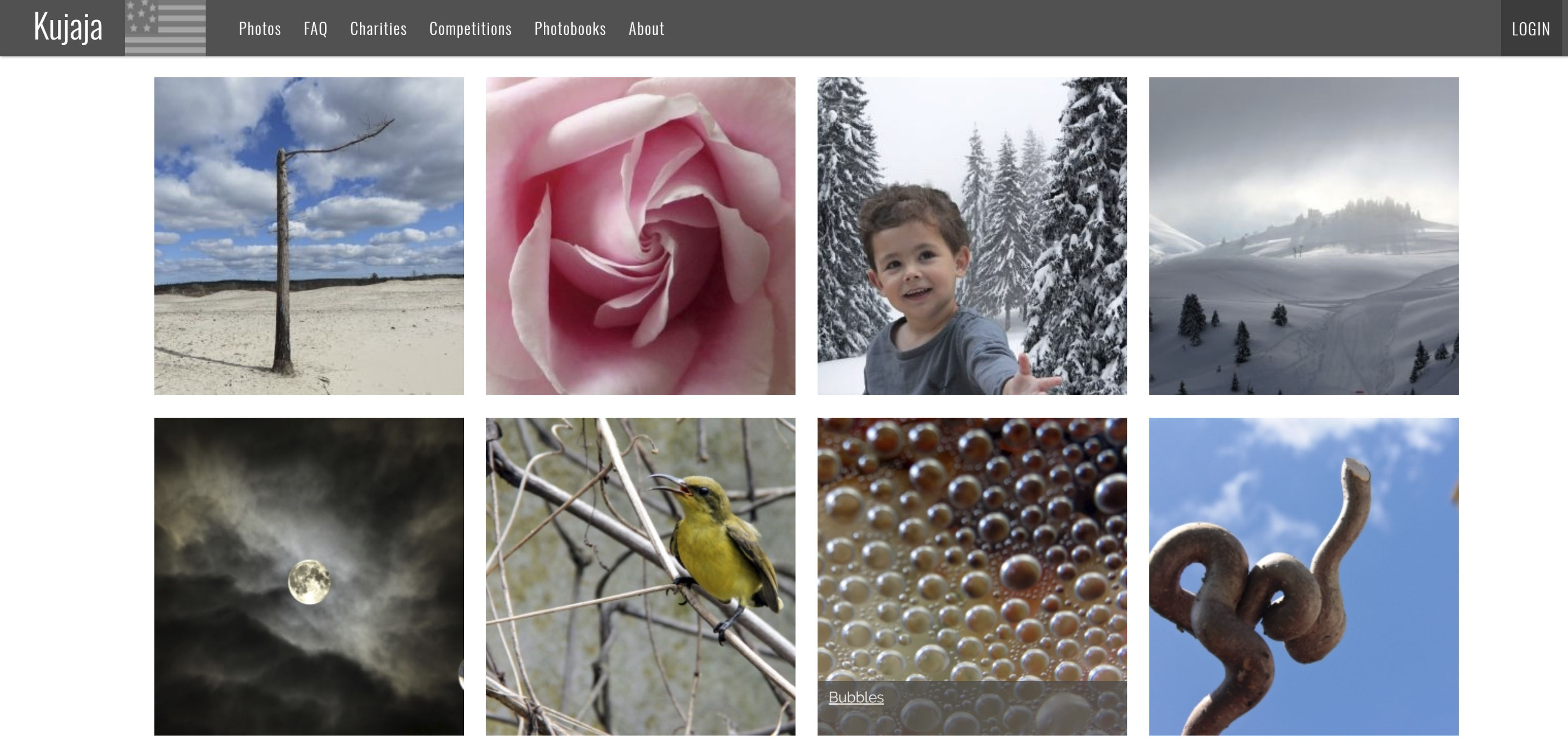The width and height of the screenshot is (1568, 746).
Task: Click the moon in the night sky photo
Action: point(309,582)
